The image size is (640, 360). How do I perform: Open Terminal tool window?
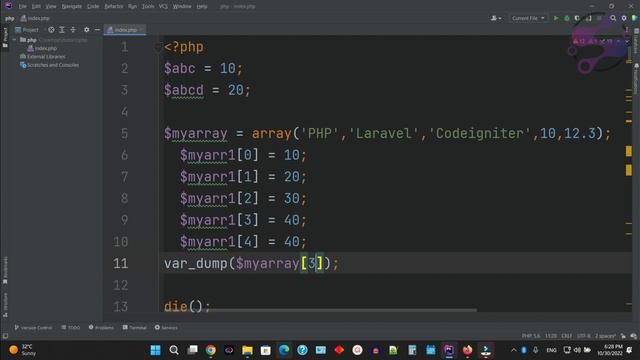click(134, 328)
